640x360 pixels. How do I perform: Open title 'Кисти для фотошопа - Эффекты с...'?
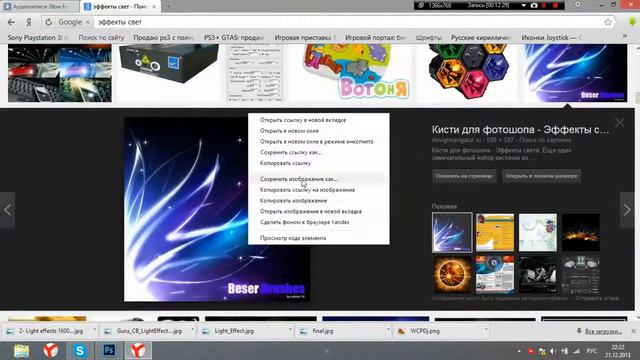(520, 130)
